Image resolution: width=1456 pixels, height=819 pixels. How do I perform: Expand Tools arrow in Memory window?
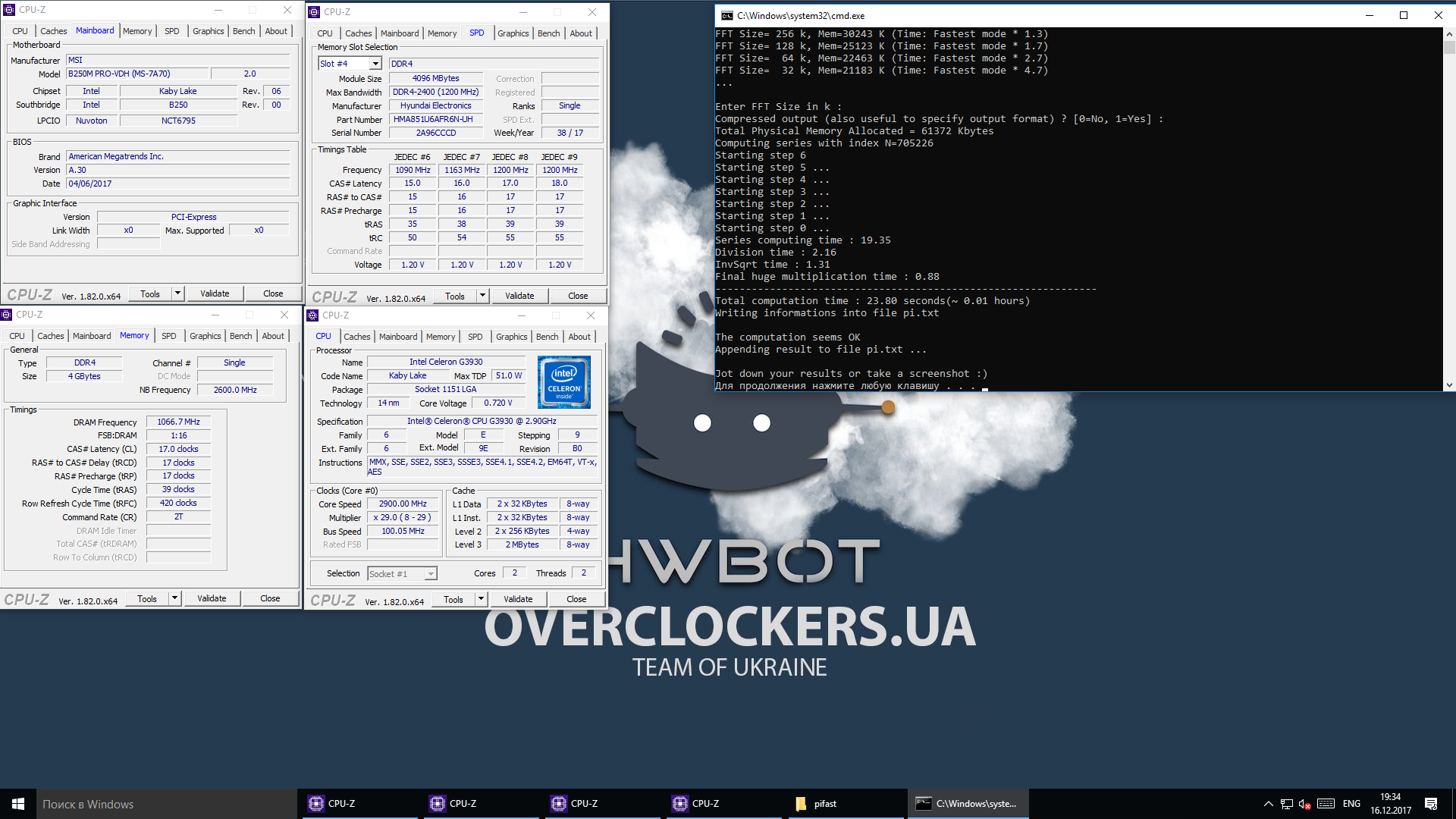coord(175,598)
